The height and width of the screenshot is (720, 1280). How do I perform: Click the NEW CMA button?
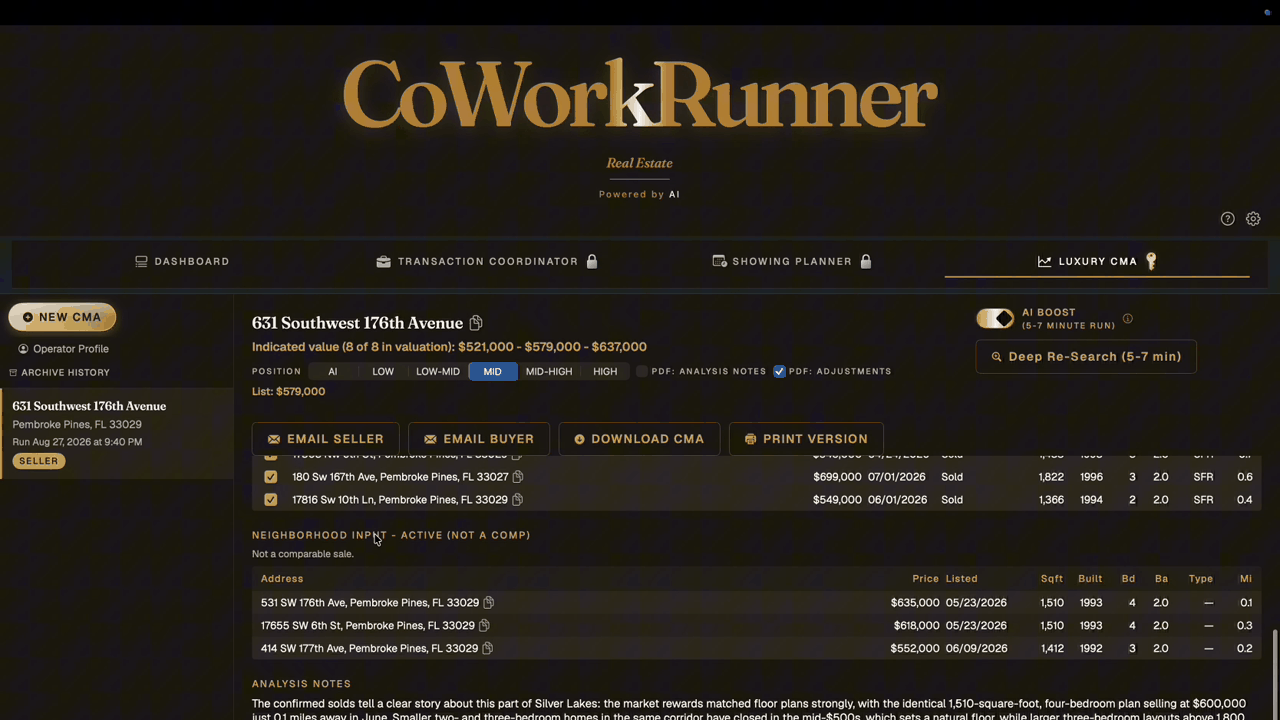(x=62, y=317)
